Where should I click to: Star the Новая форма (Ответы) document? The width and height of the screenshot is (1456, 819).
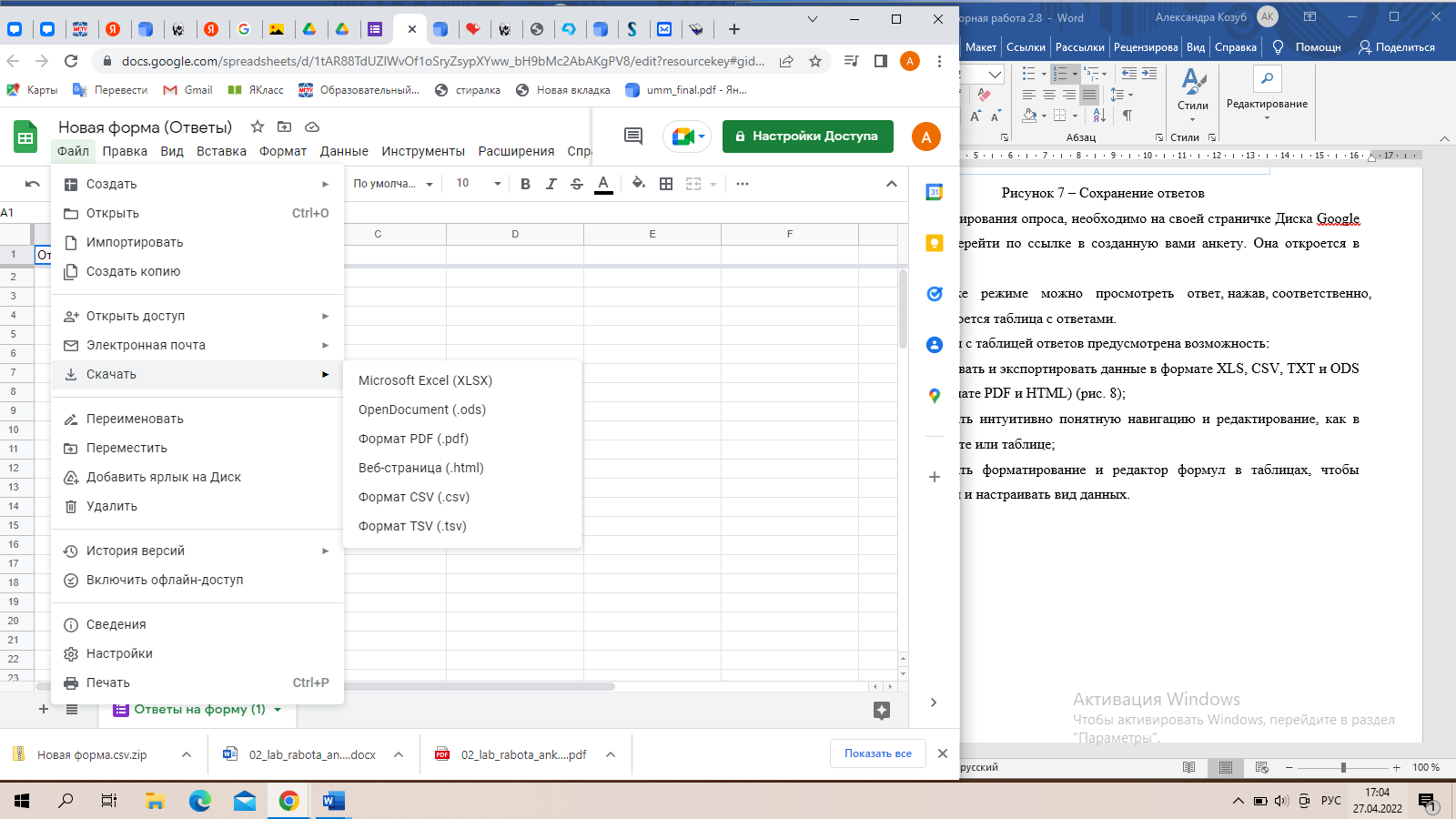coord(258,127)
